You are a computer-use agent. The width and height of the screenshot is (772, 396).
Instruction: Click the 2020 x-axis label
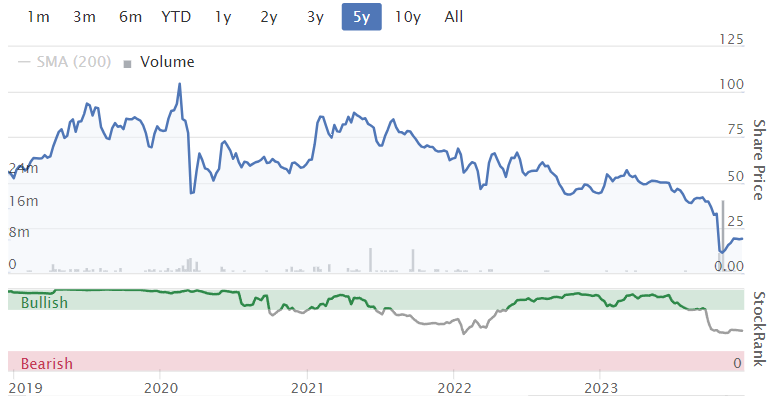tap(161, 388)
